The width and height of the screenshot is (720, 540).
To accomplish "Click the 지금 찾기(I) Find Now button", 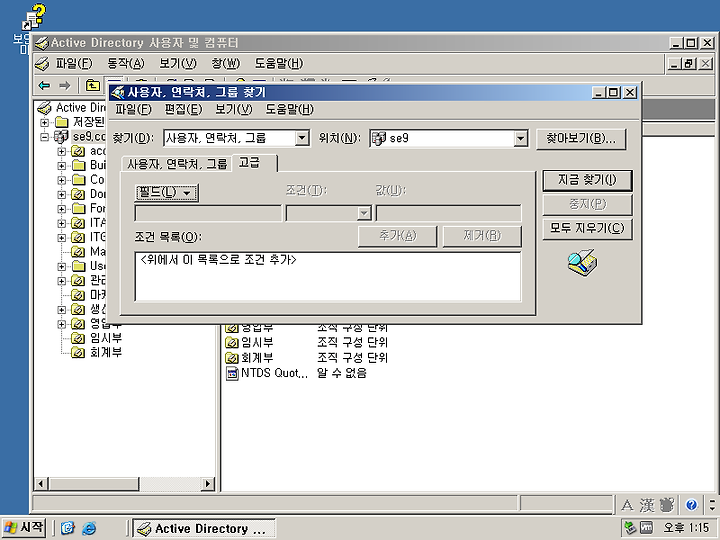I will (x=587, y=180).
